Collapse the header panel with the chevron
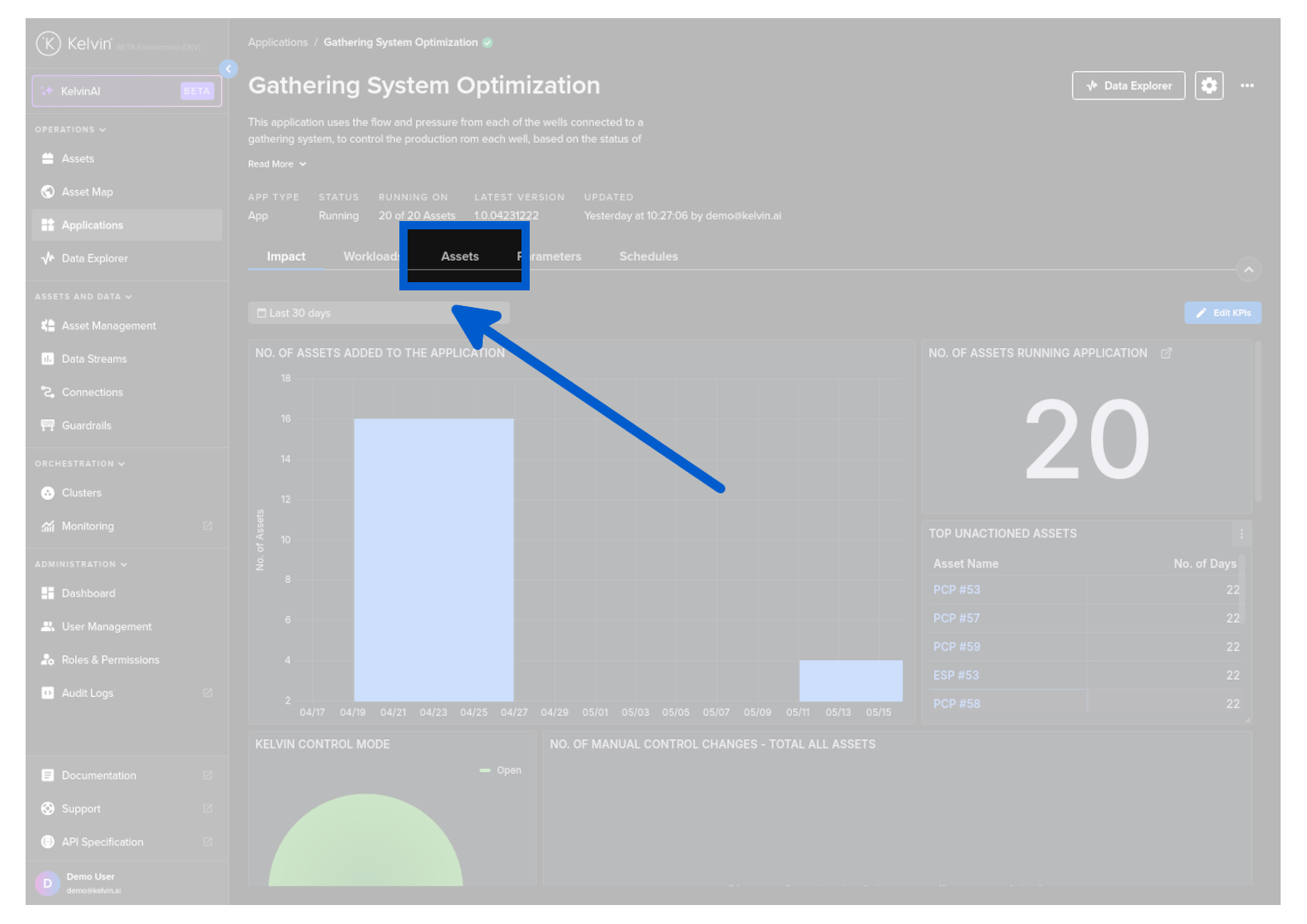 coord(1248,270)
